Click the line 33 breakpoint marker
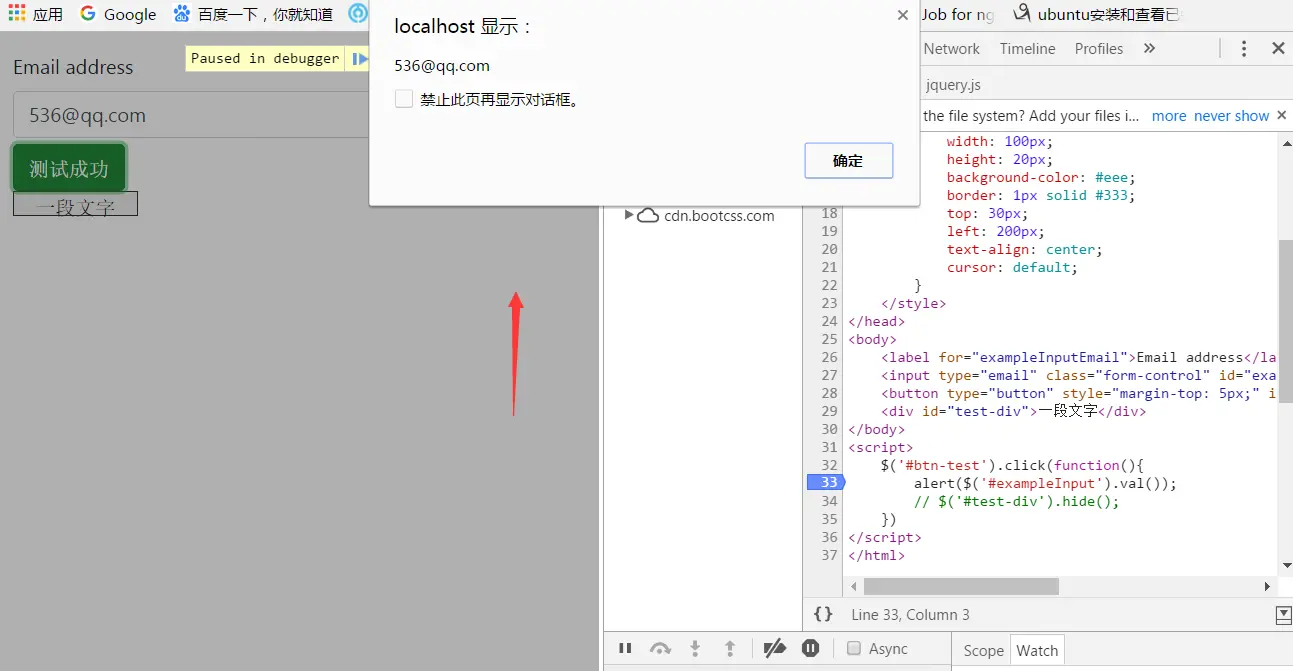Viewport: 1293px width, 671px height. click(x=826, y=483)
